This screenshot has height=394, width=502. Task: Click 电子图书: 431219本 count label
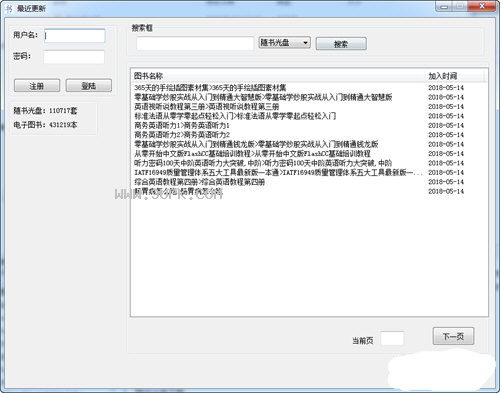(45, 125)
